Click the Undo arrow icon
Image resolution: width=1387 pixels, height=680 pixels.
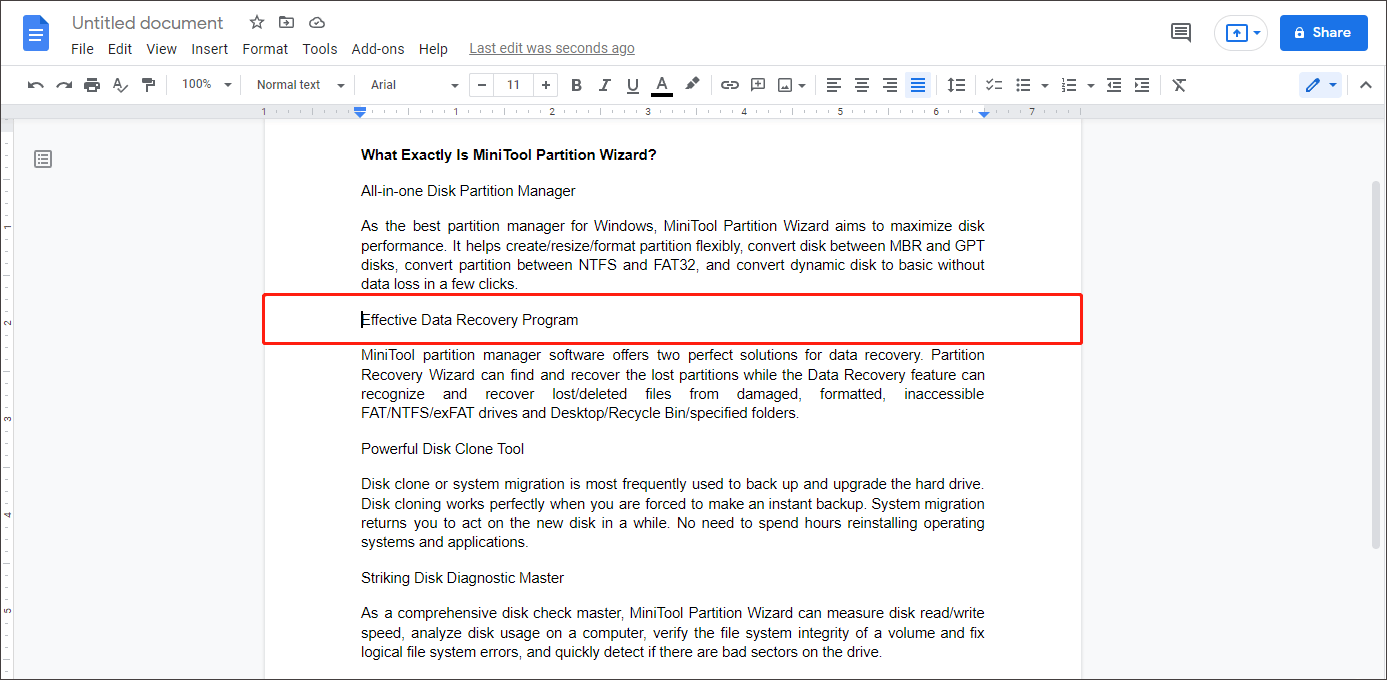[36, 85]
